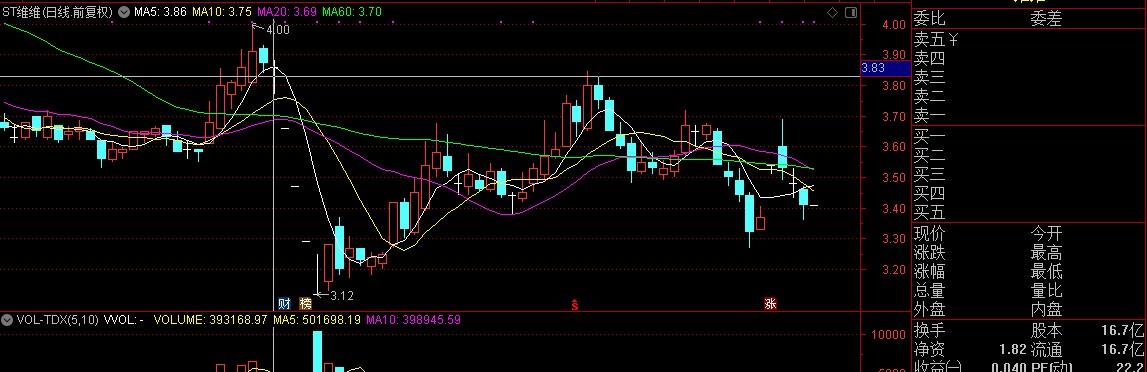
Task: Click the 最低 low price label
Action: pyautogui.click(x=1046, y=272)
